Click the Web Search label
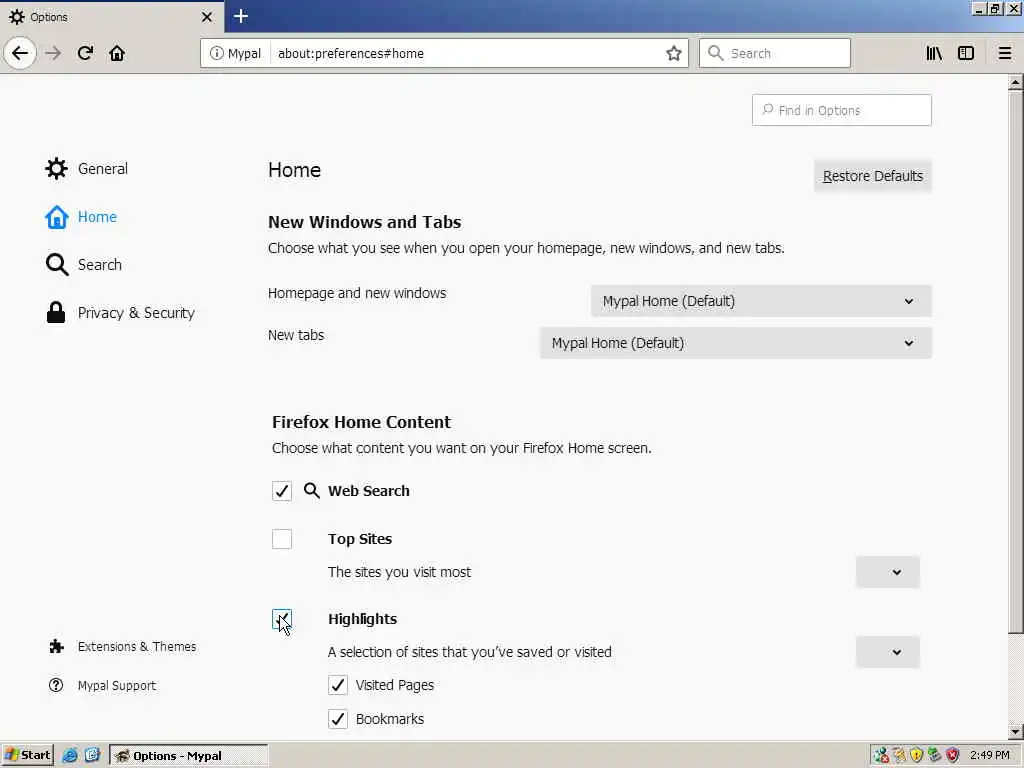Screen dimensions: 1024x768 point(368,490)
